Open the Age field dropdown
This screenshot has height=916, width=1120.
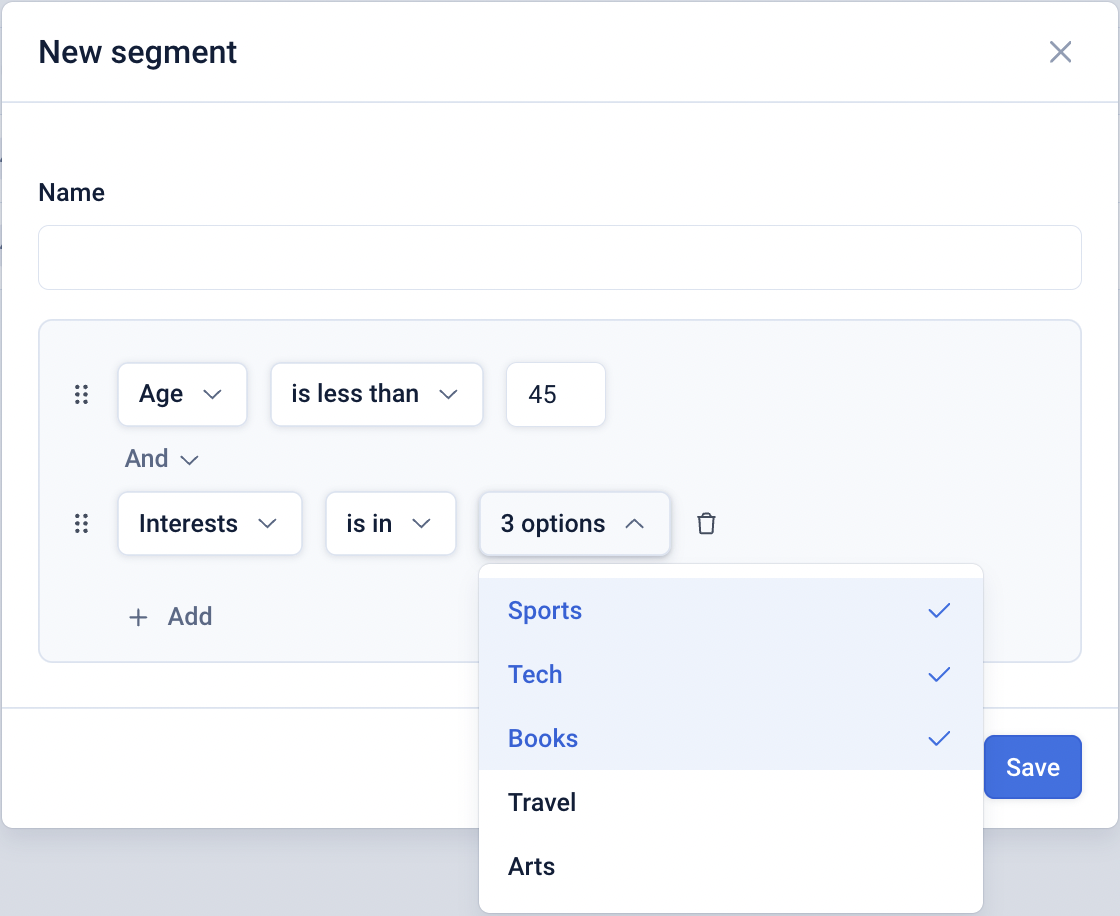[182, 395]
